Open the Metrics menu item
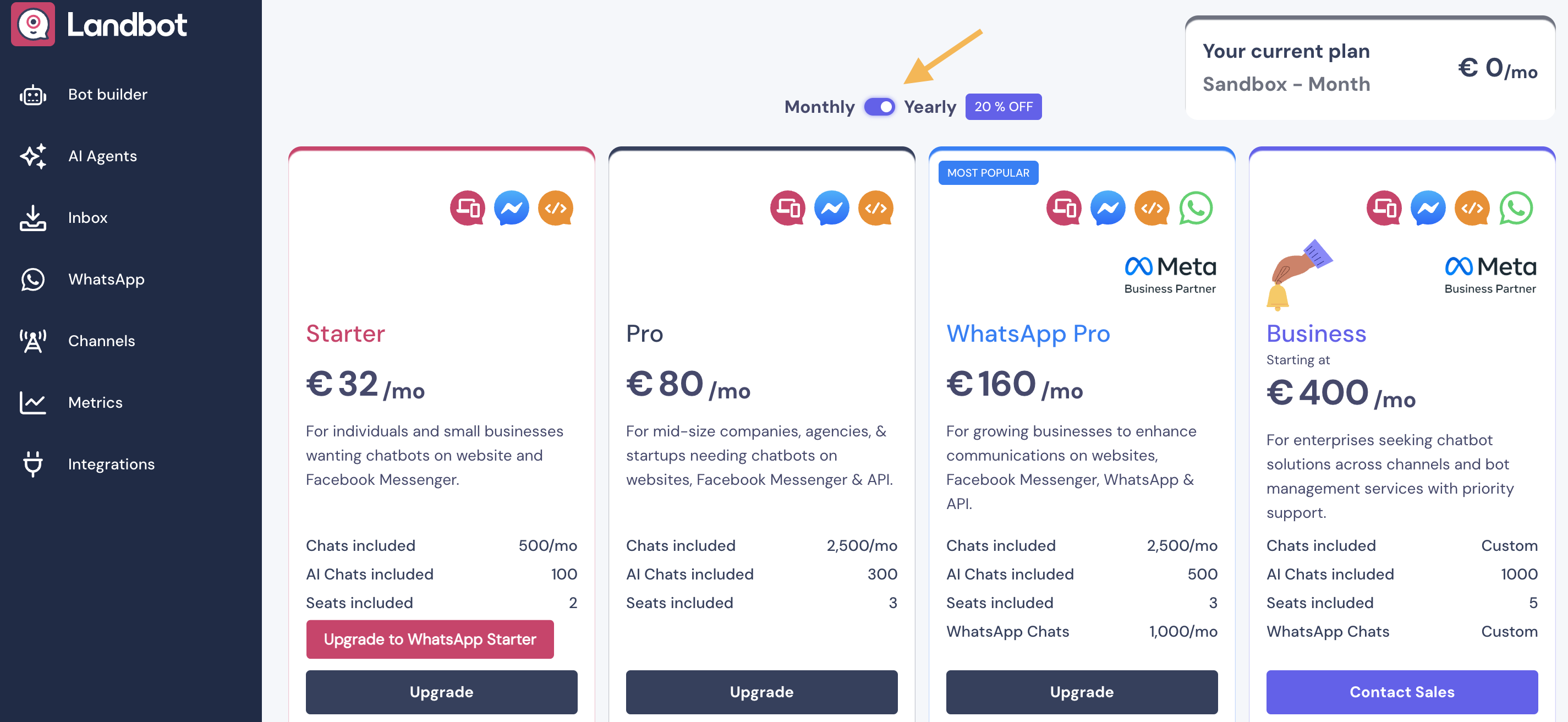The height and width of the screenshot is (722, 1568). [x=95, y=402]
